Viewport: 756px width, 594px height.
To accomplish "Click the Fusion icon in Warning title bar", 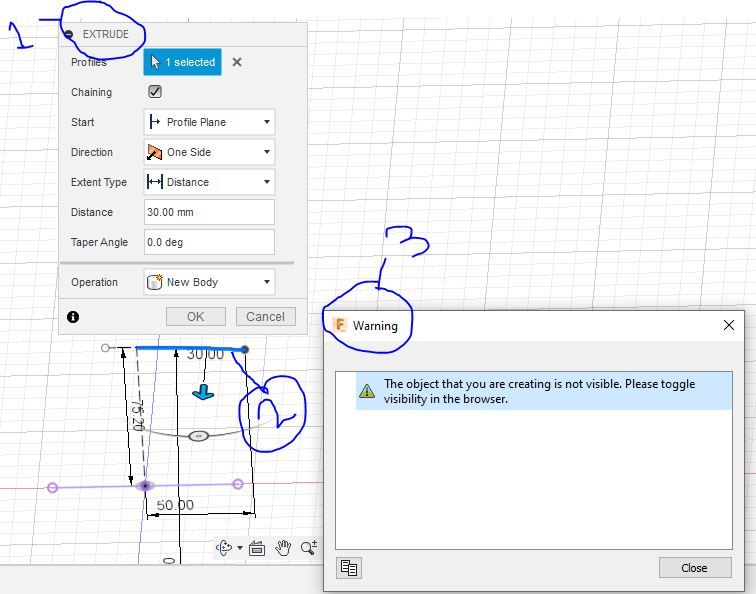I will pyautogui.click(x=340, y=325).
